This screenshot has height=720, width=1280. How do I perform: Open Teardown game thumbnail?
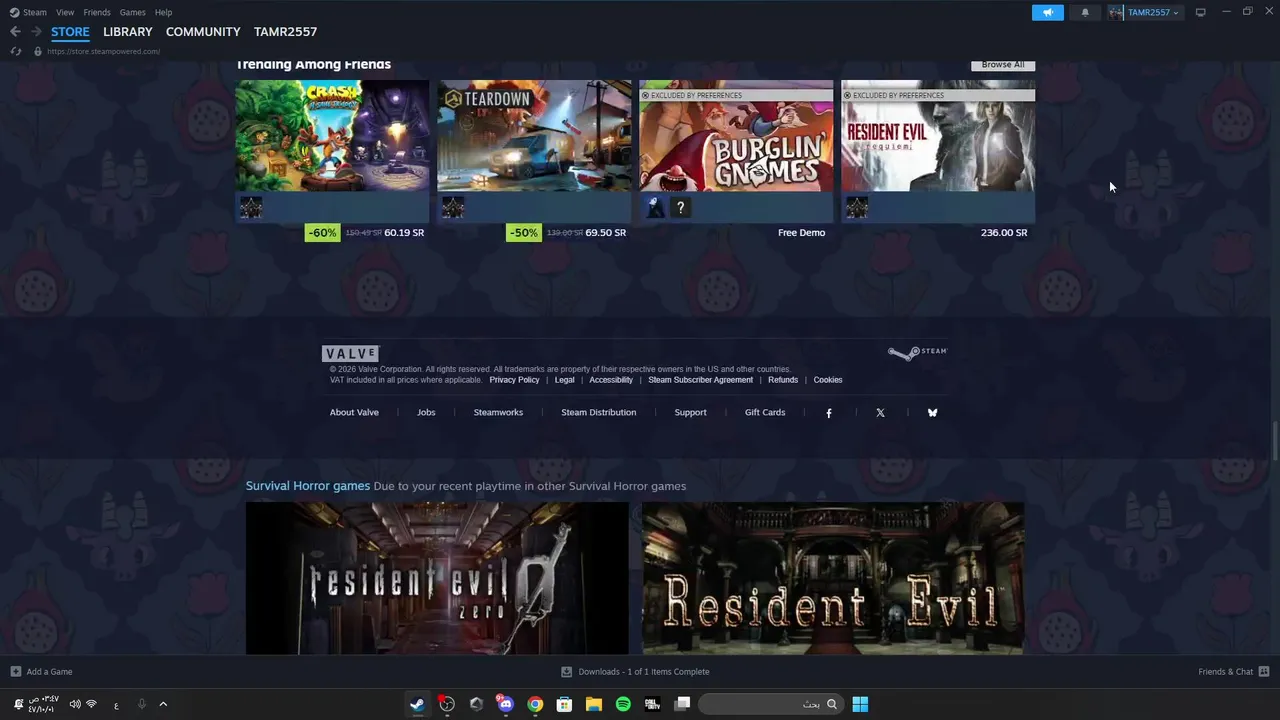pos(534,135)
